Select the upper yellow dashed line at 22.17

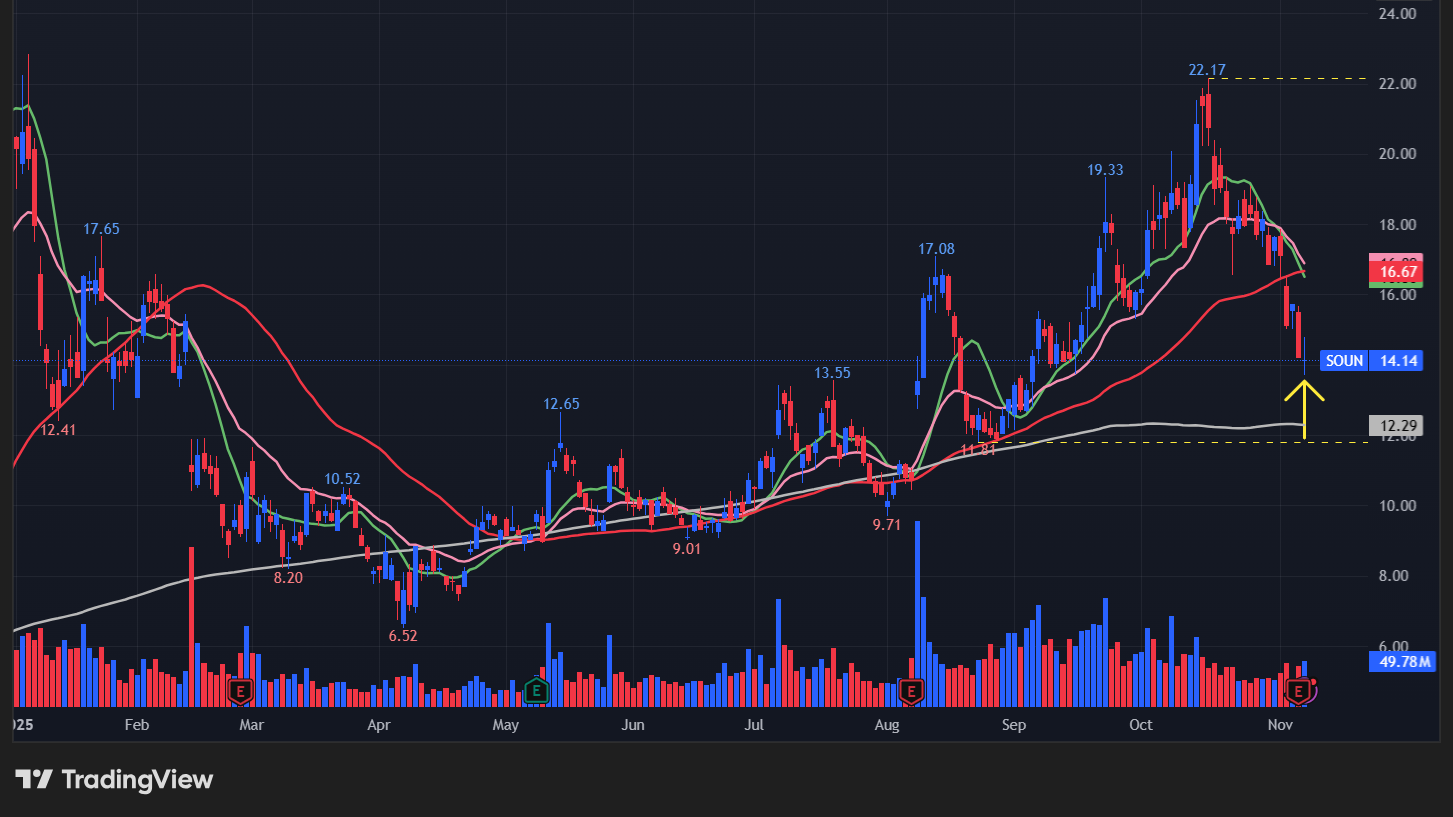1300,78
